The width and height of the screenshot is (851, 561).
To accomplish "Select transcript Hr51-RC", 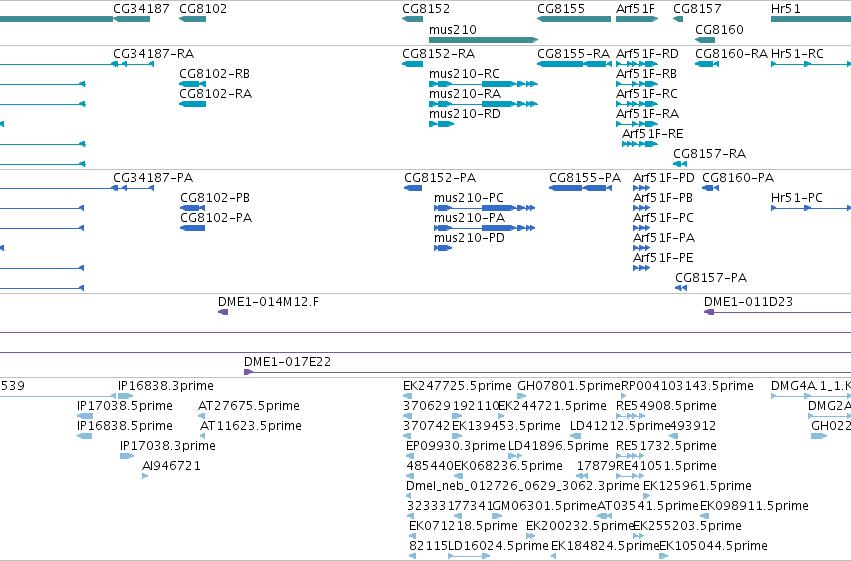I will [x=797, y=54].
